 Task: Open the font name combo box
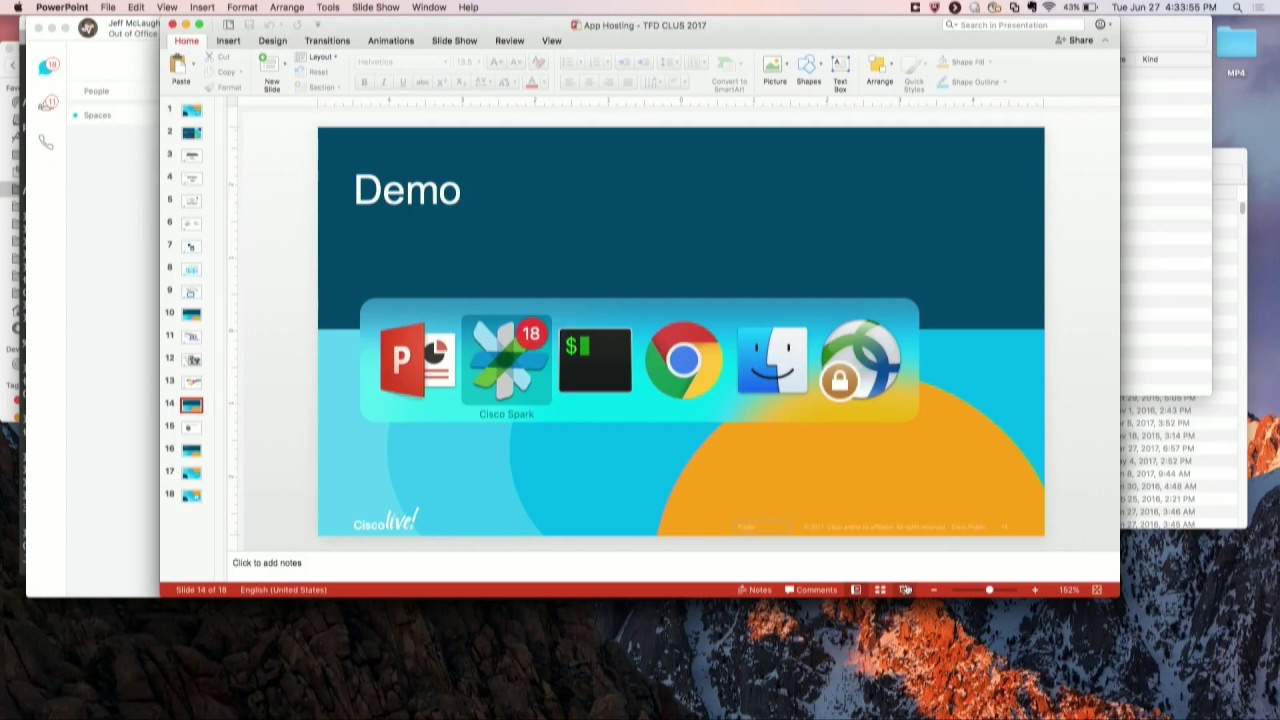point(403,62)
